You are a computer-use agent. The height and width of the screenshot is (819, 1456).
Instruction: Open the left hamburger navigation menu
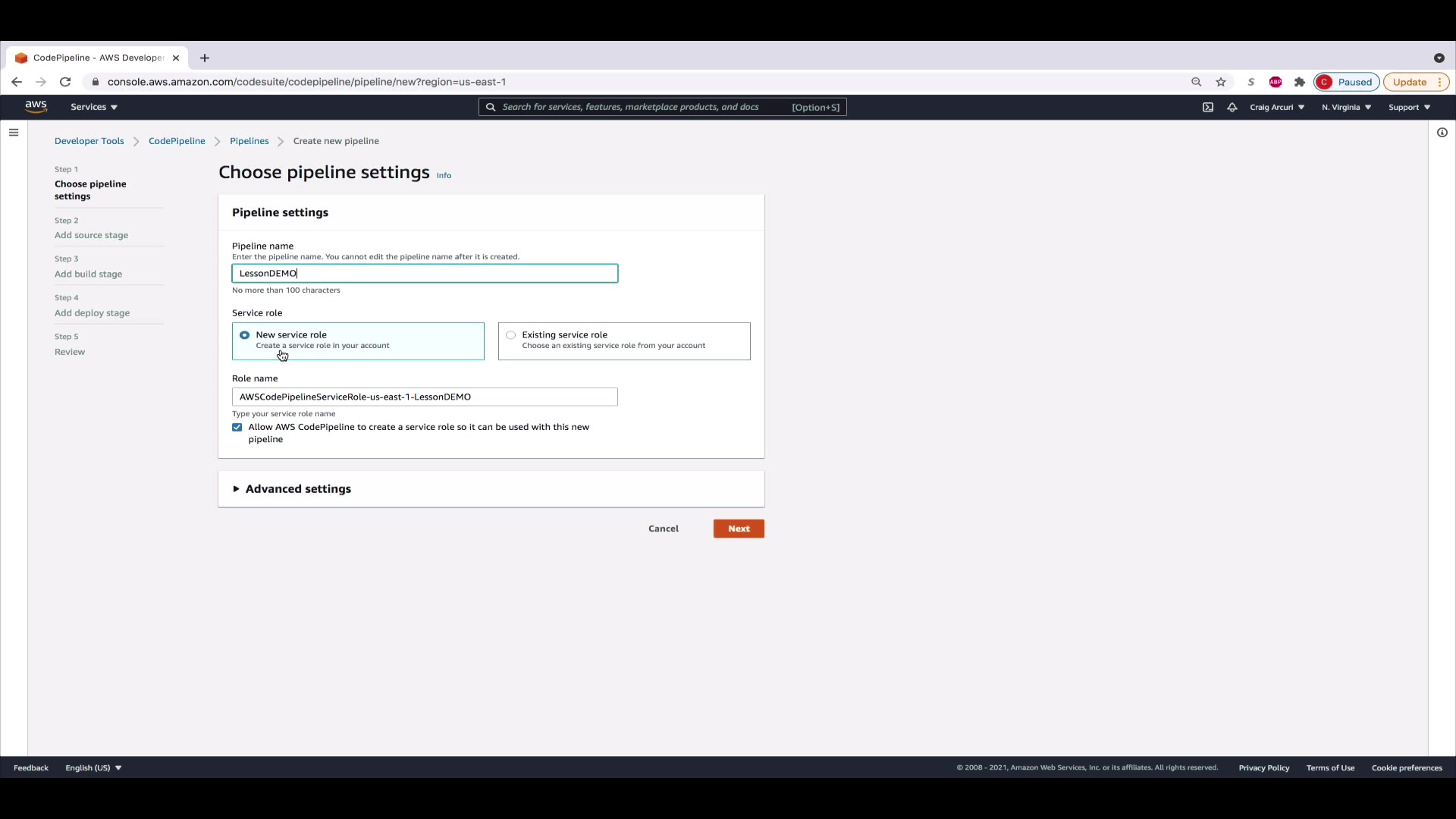(14, 133)
